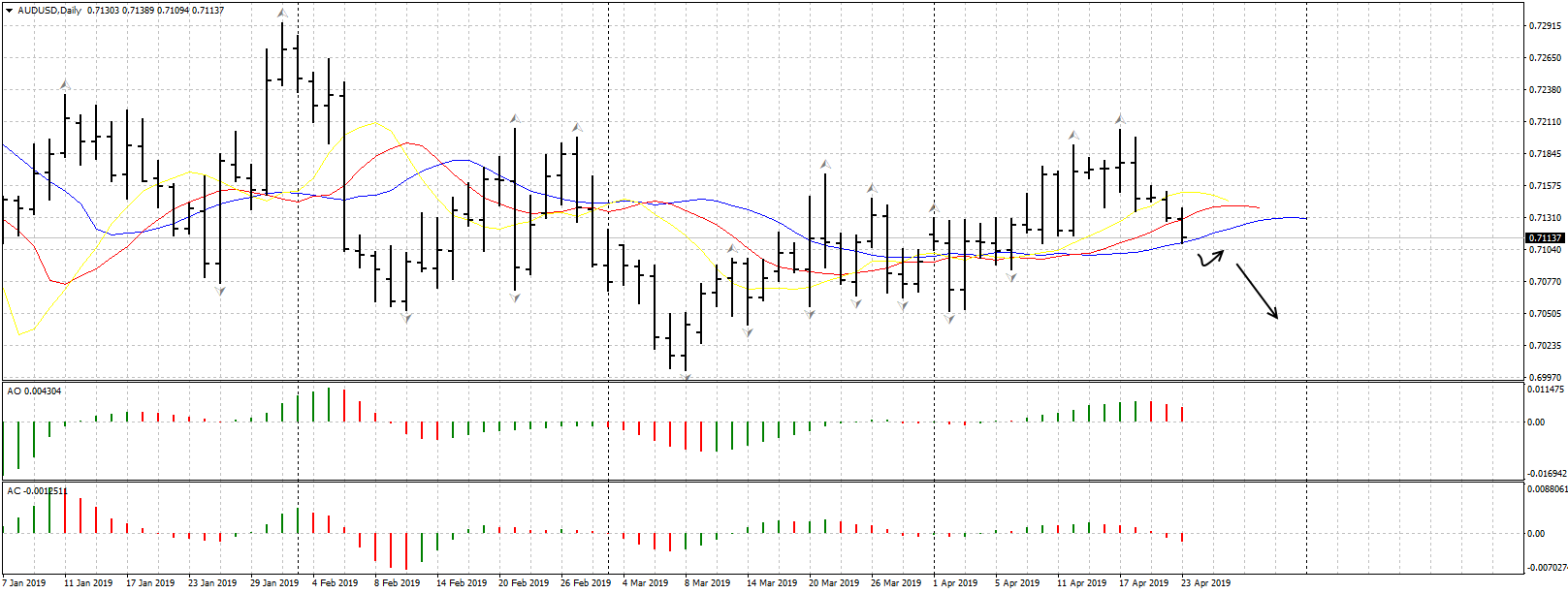Select the small curved arrow annotation
Viewport: 1568px width, 594px height.
[x=1210, y=258]
